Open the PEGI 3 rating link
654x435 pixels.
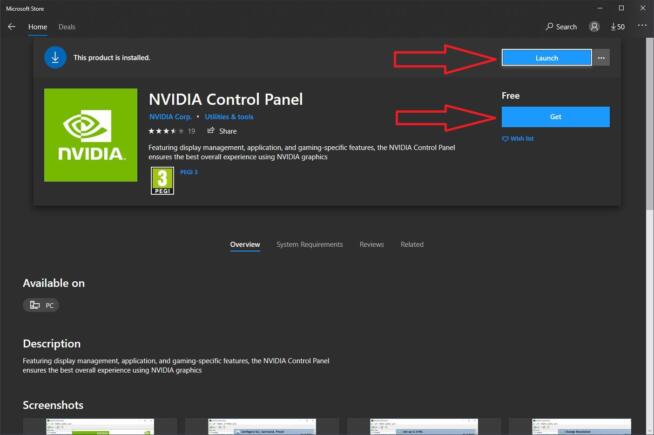point(189,172)
